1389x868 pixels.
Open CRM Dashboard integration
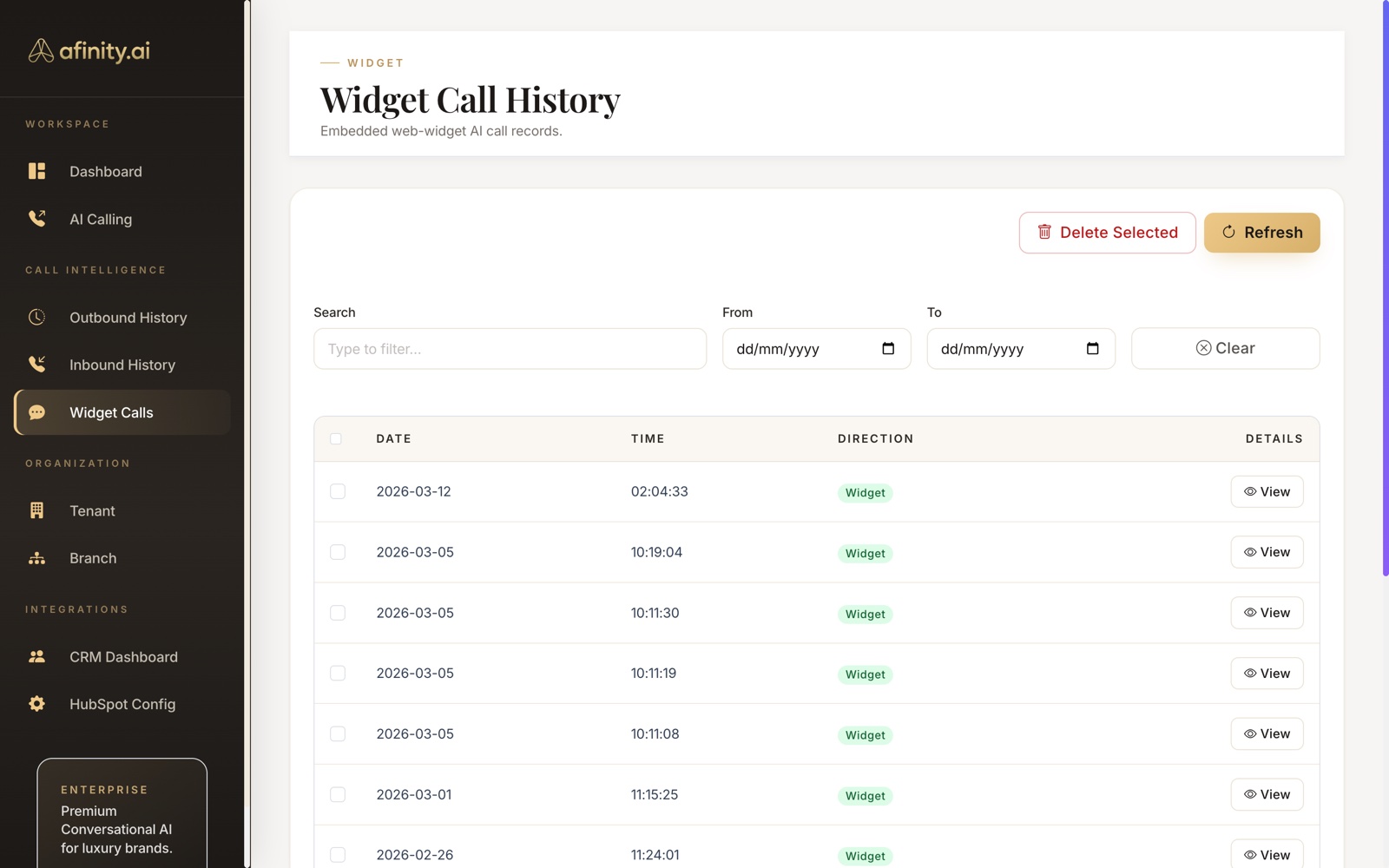[122, 656]
